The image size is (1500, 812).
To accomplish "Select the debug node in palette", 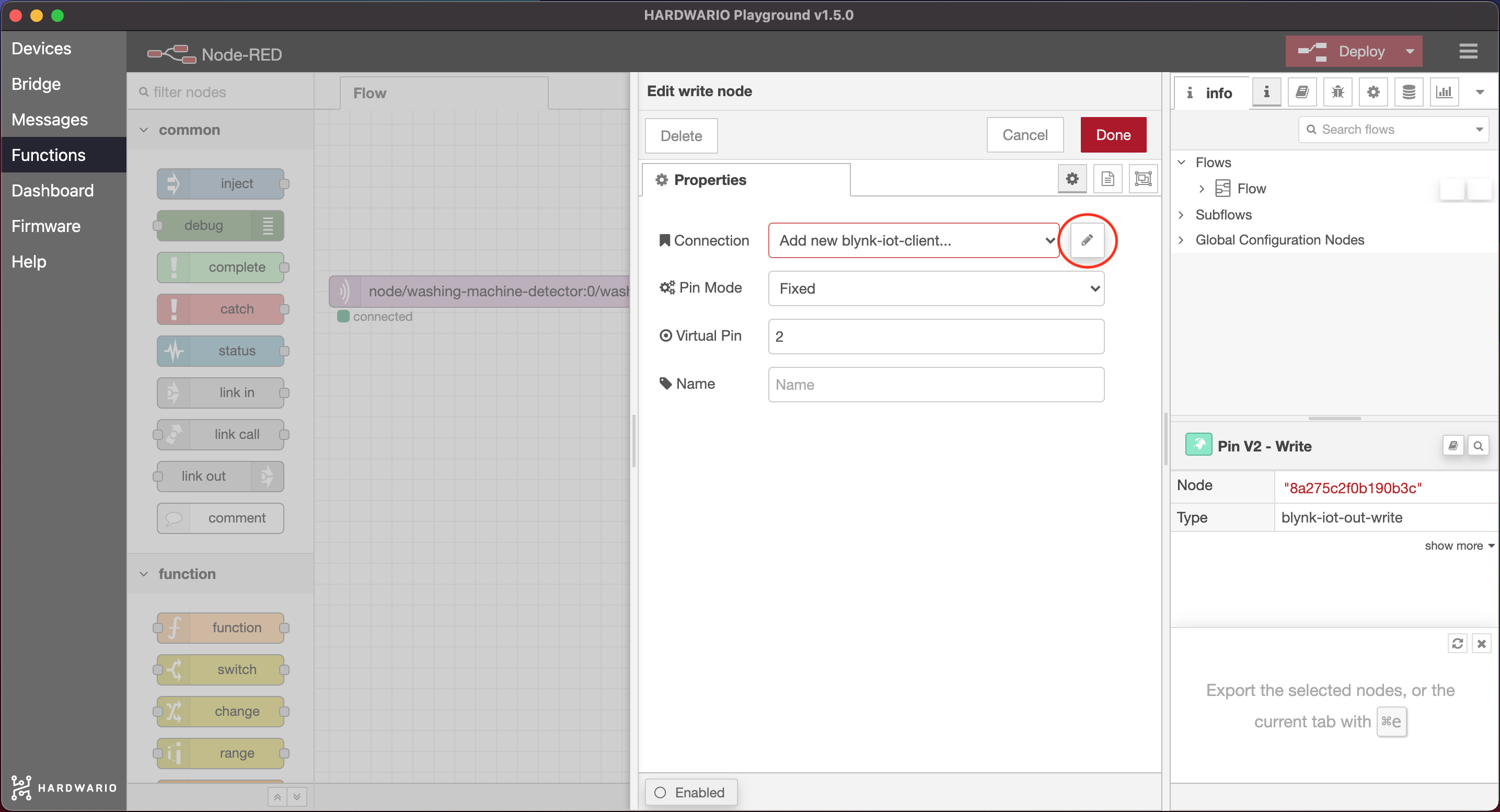I will [x=221, y=225].
